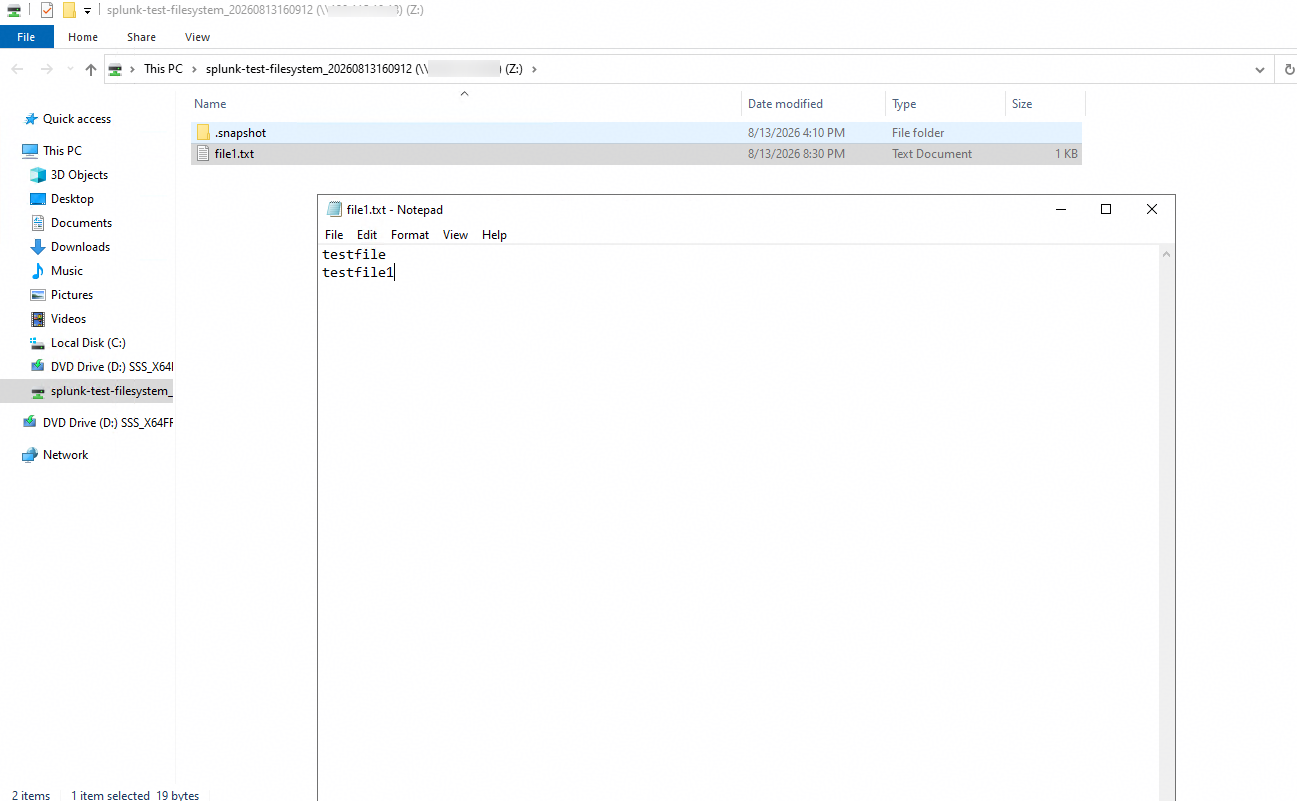Click the Notepad icon in file1.txt title bar
Screen dimensions: 1297x801
[x=335, y=209]
